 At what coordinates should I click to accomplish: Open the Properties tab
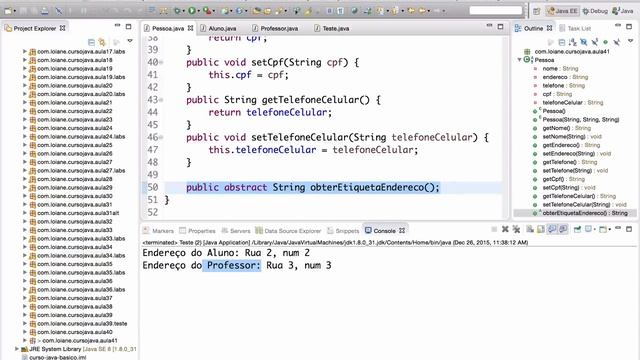[198, 231]
